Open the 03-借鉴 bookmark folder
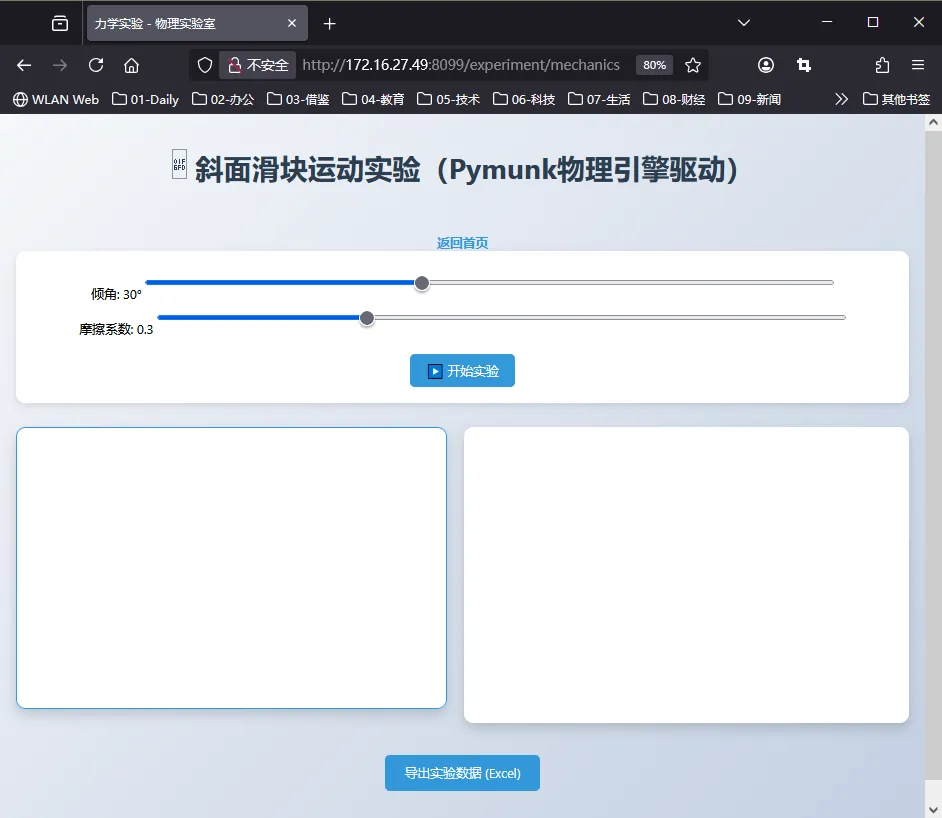 (x=298, y=99)
